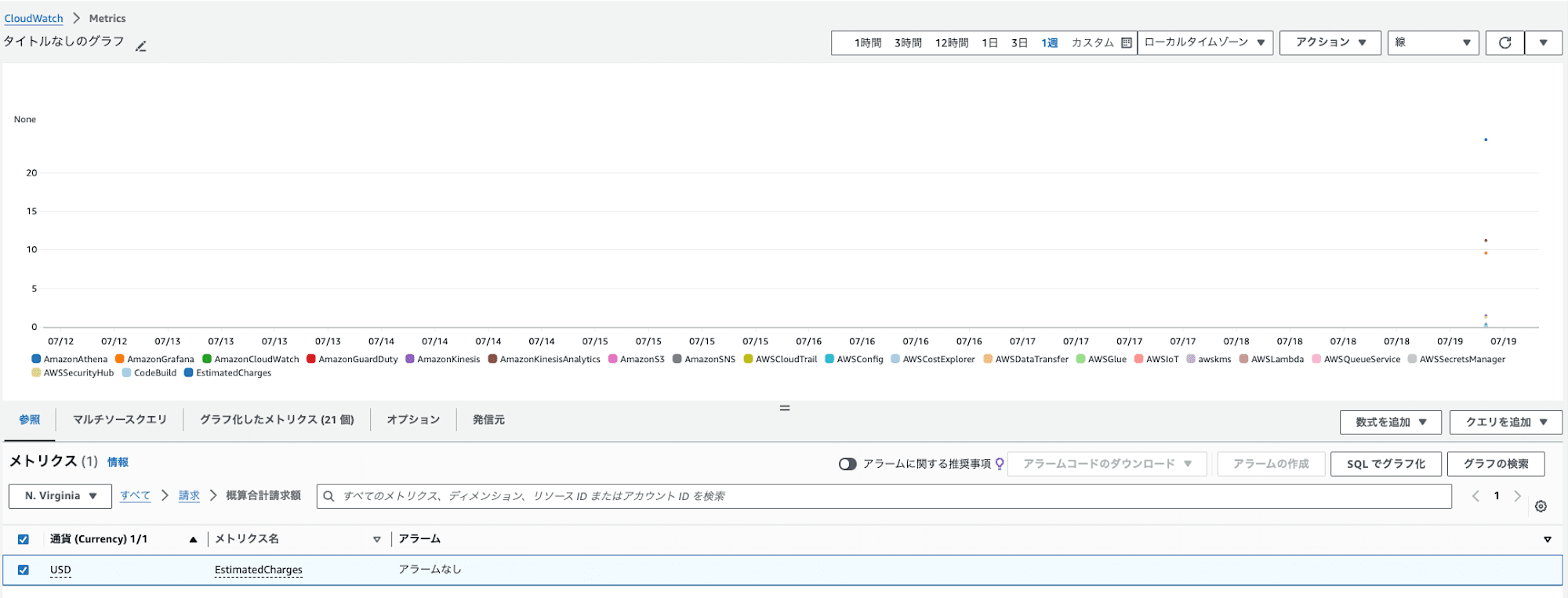The height and width of the screenshot is (598, 1568).
Task: Click the AmazonAthena legend swatch
Action: point(36,359)
